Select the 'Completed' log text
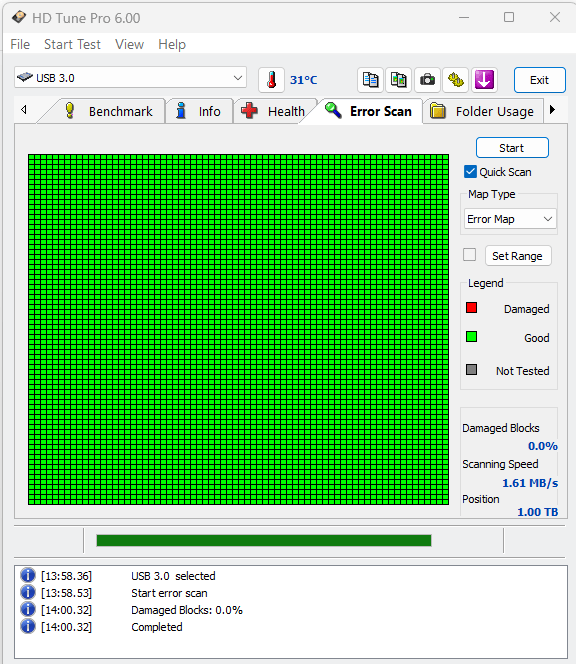 pyautogui.click(x=157, y=627)
